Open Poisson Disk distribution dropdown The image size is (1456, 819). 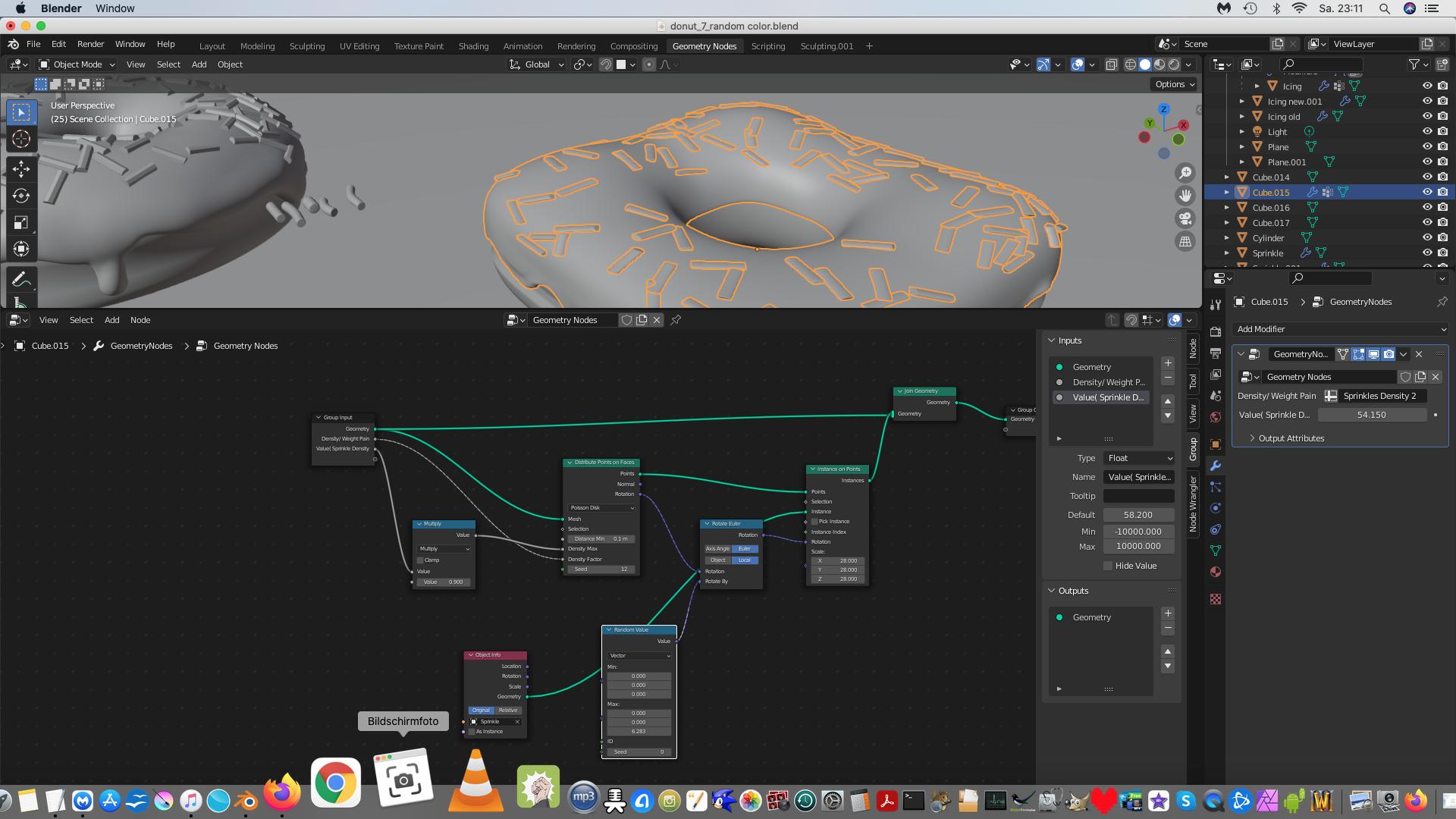pyautogui.click(x=601, y=508)
